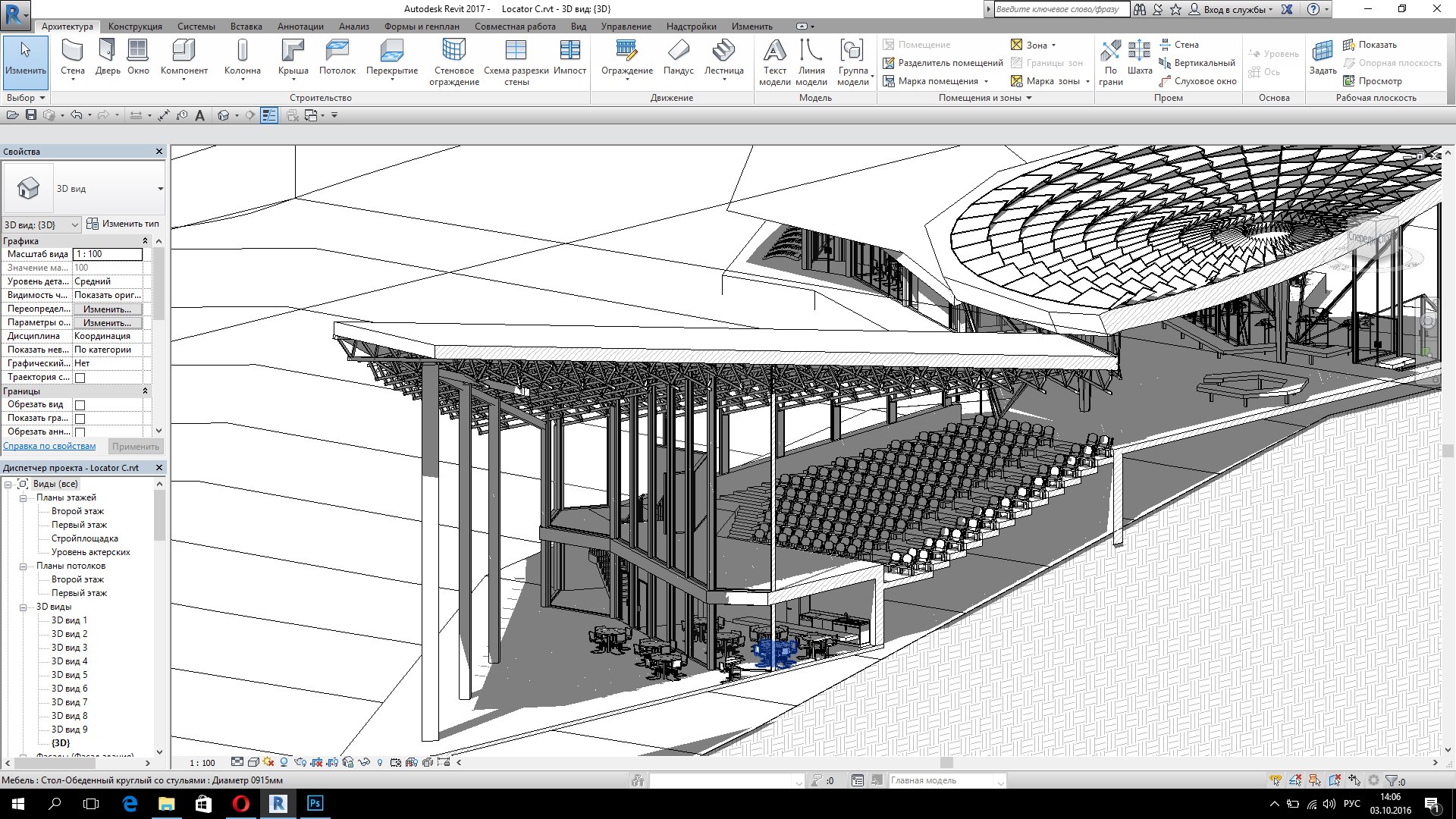1456x819 pixels.
Task: Enable the Обрезать вид checkbox
Action: [x=80, y=405]
